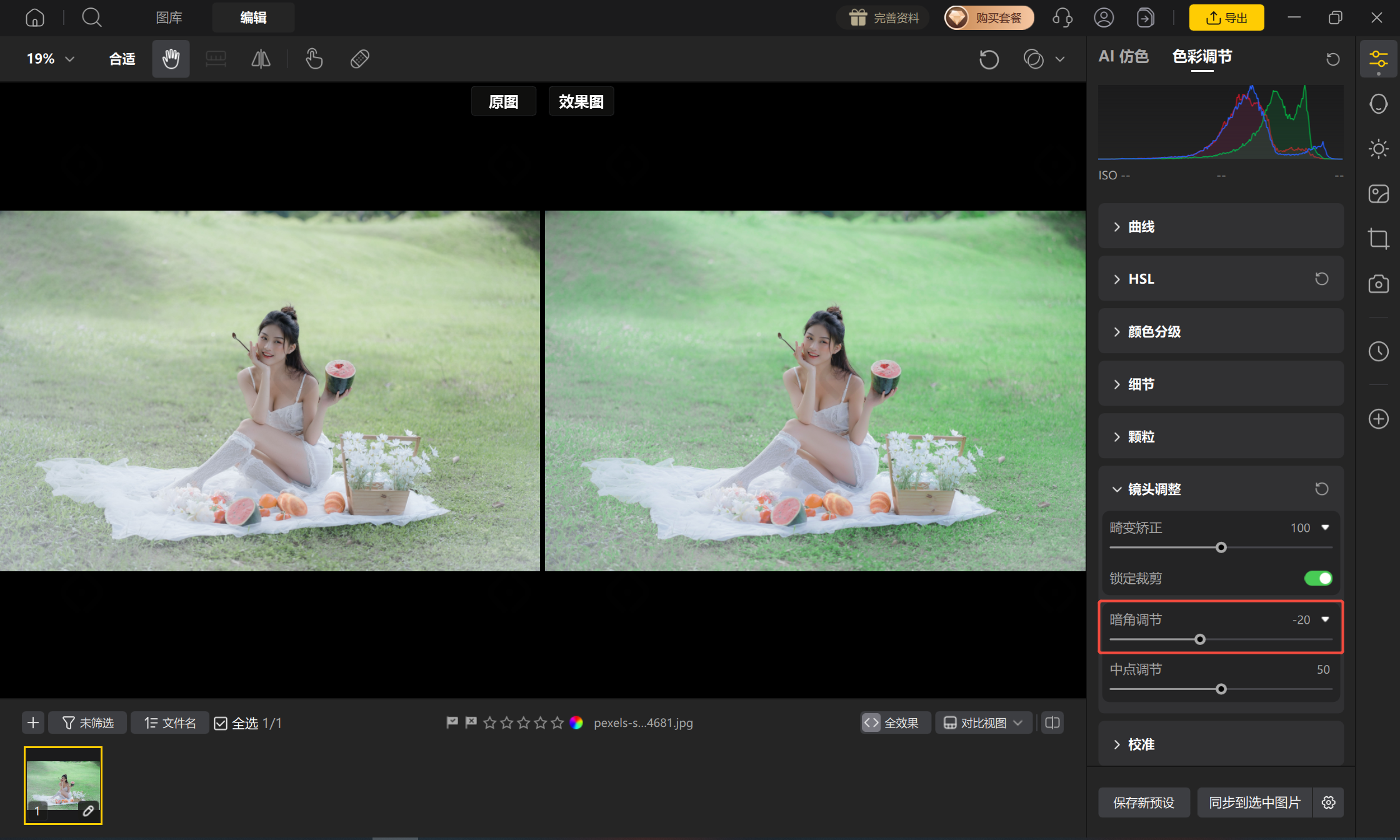Toggle the split compare view icon
Viewport: 1400px width, 840px height.
1052,722
